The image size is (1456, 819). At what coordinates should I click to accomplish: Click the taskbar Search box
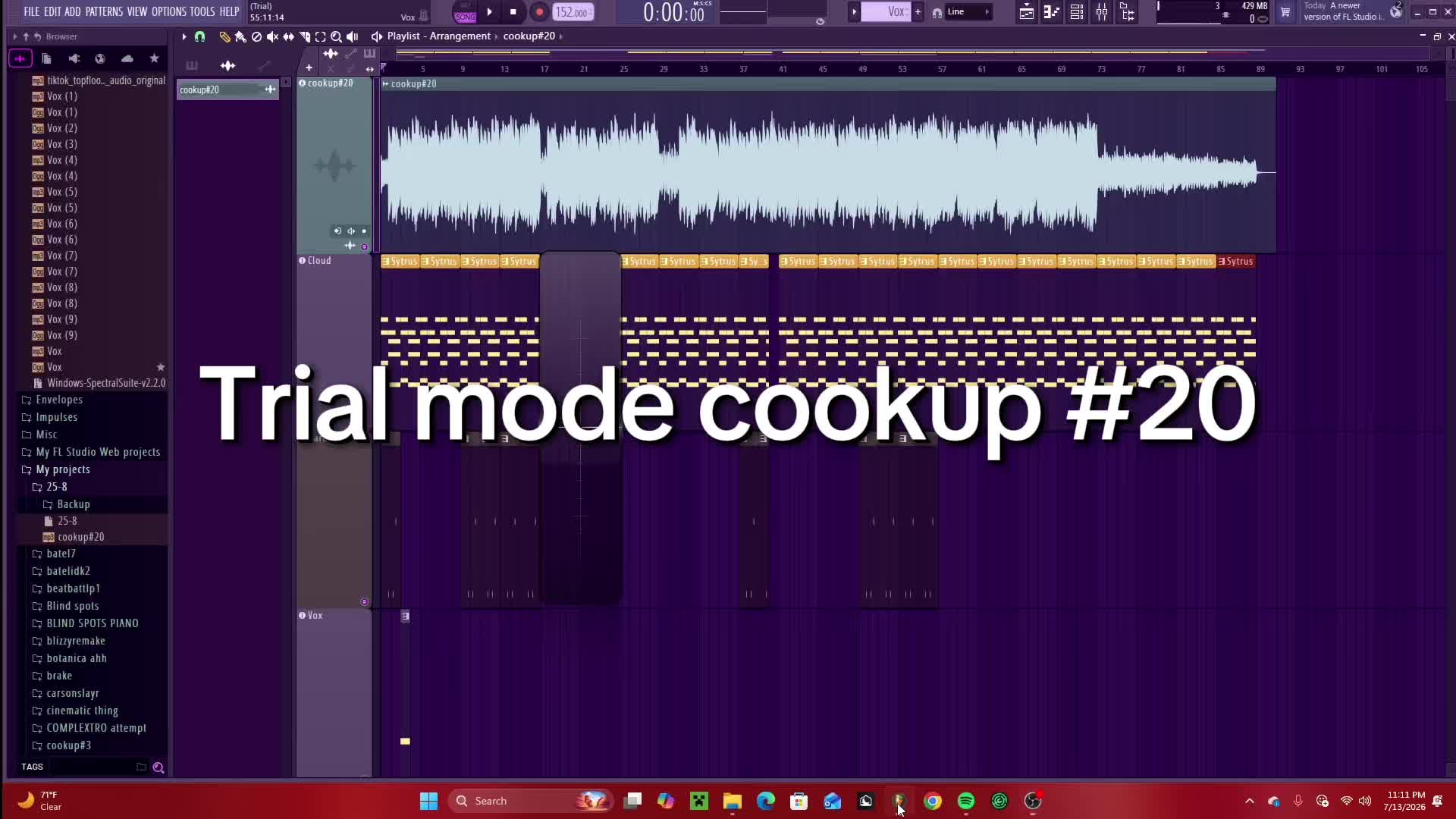(529, 801)
